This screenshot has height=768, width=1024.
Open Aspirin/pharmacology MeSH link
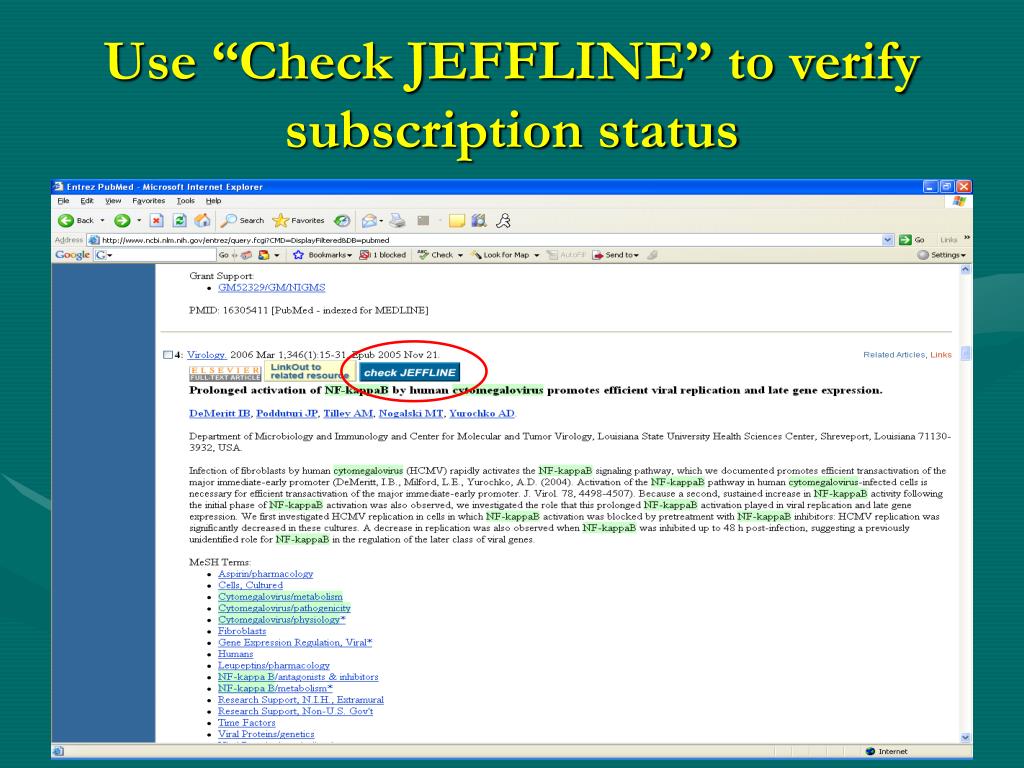[x=266, y=574]
